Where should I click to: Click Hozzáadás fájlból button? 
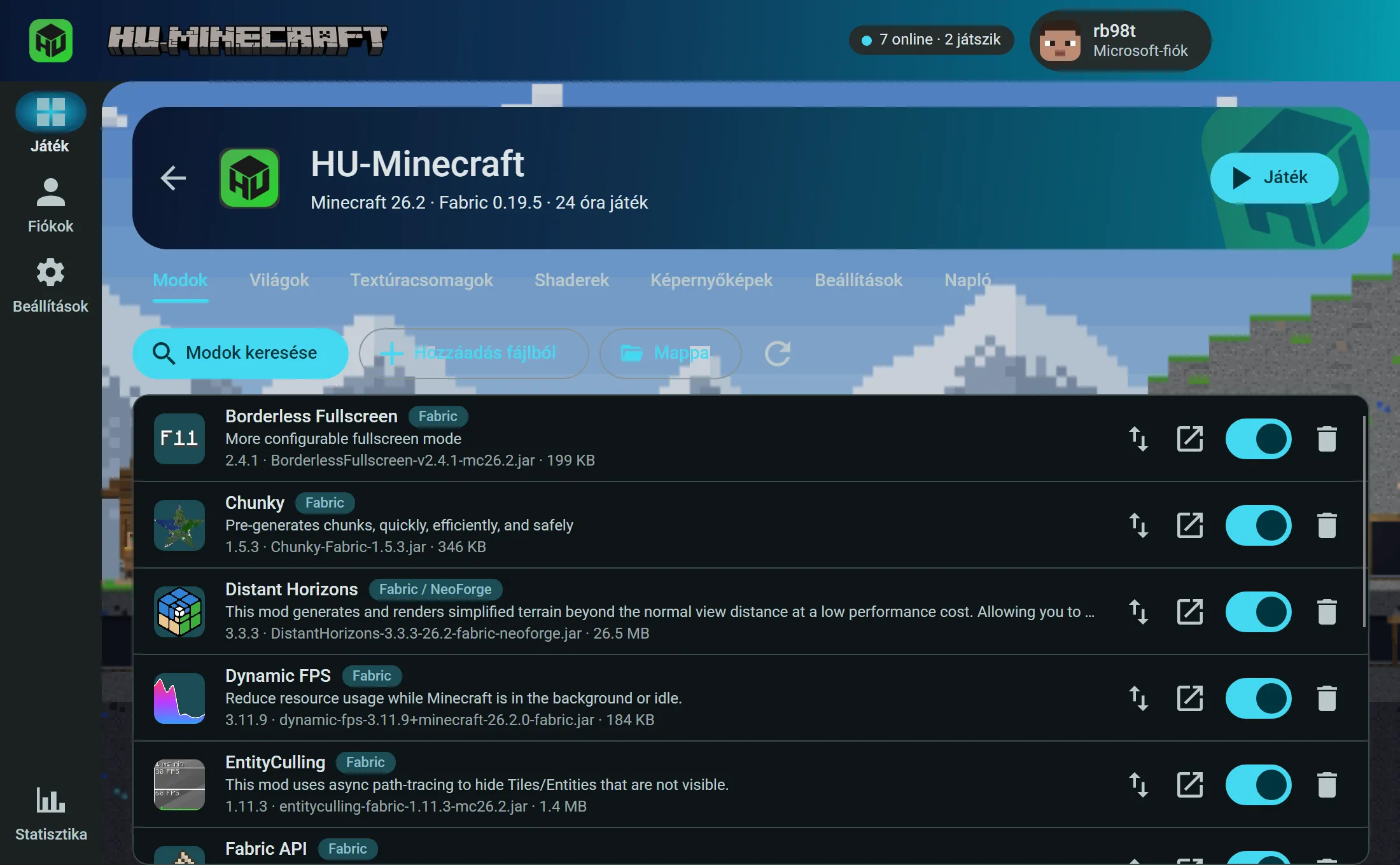[x=474, y=353]
